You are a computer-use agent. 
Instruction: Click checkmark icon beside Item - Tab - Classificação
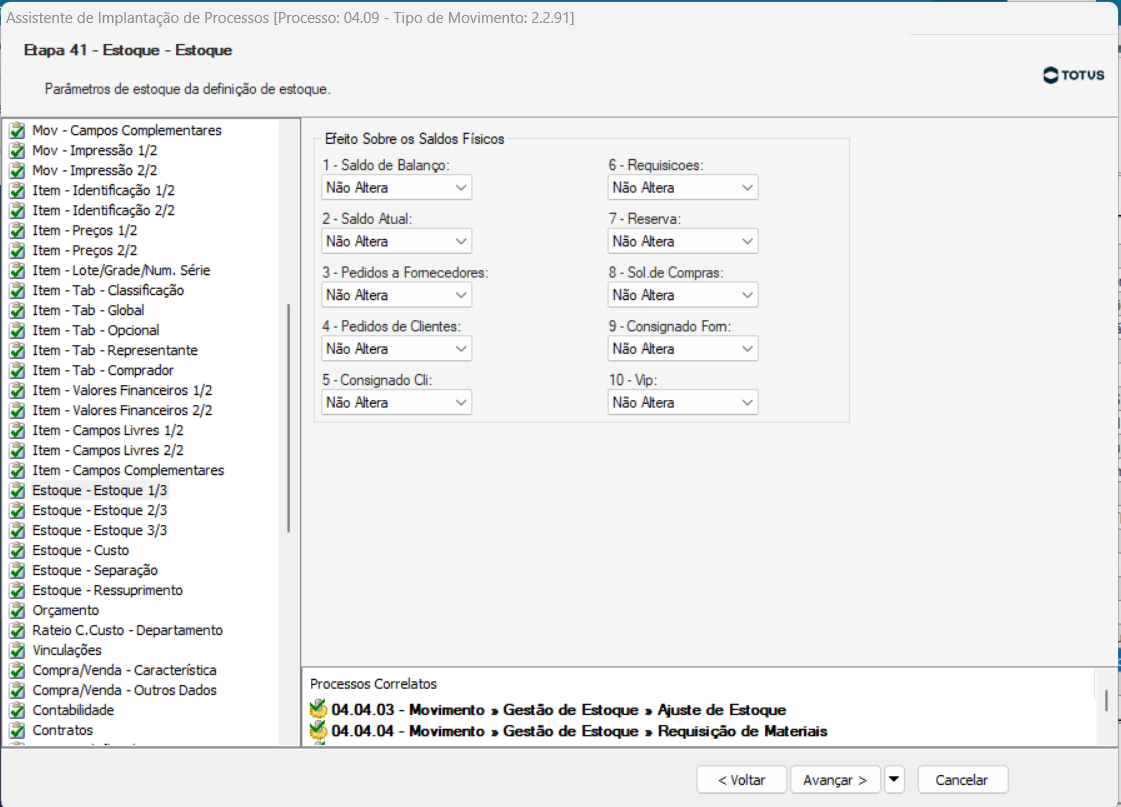pyautogui.click(x=17, y=291)
